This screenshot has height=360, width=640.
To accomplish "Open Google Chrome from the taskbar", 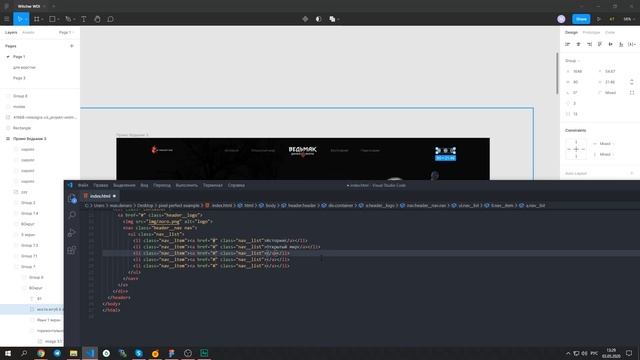I will pyautogui.click(x=41, y=353).
